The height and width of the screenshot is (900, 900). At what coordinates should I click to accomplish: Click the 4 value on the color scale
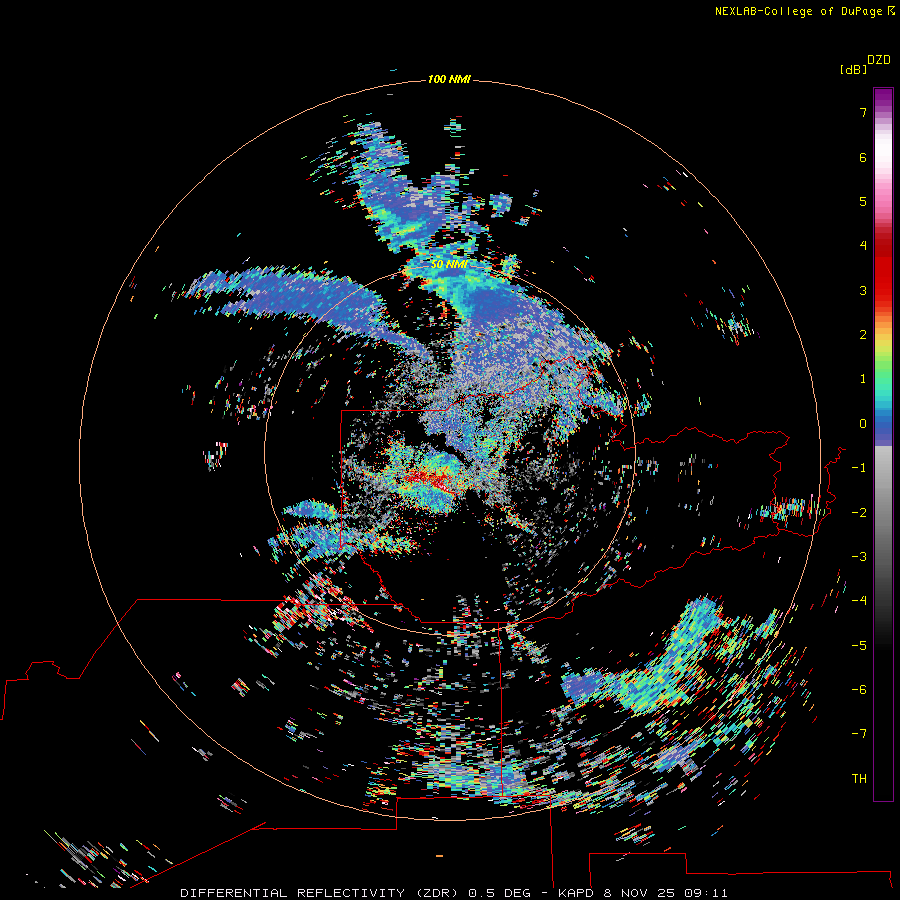pos(863,246)
